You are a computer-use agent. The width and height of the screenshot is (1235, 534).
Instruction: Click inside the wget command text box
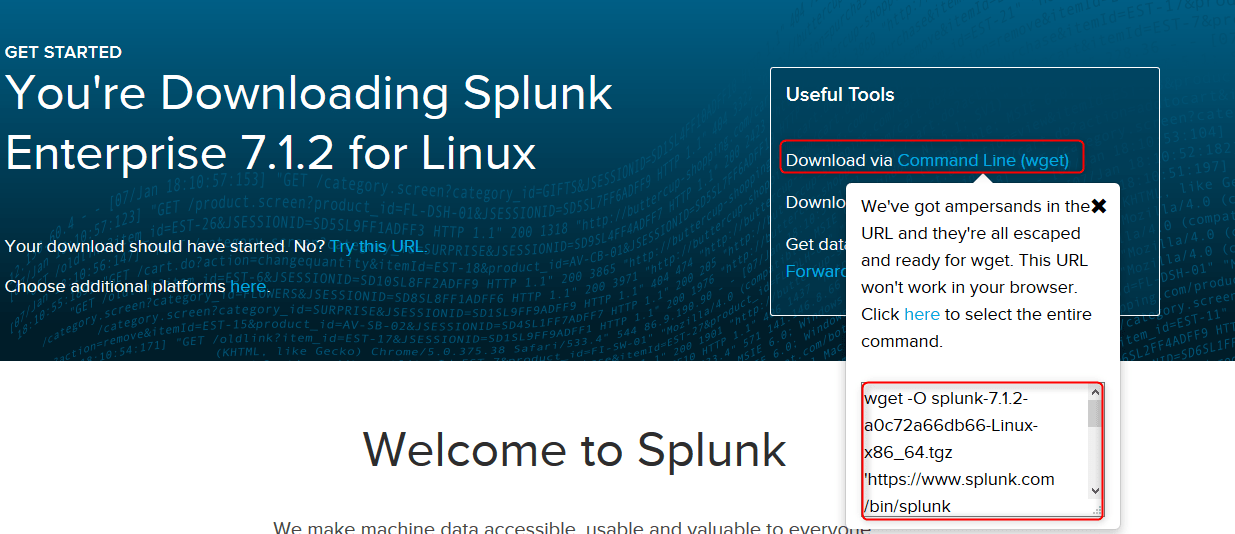pos(975,451)
